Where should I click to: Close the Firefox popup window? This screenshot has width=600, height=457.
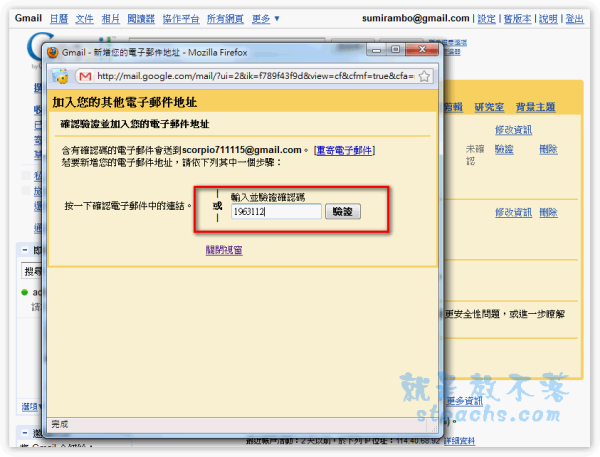tap(422, 50)
